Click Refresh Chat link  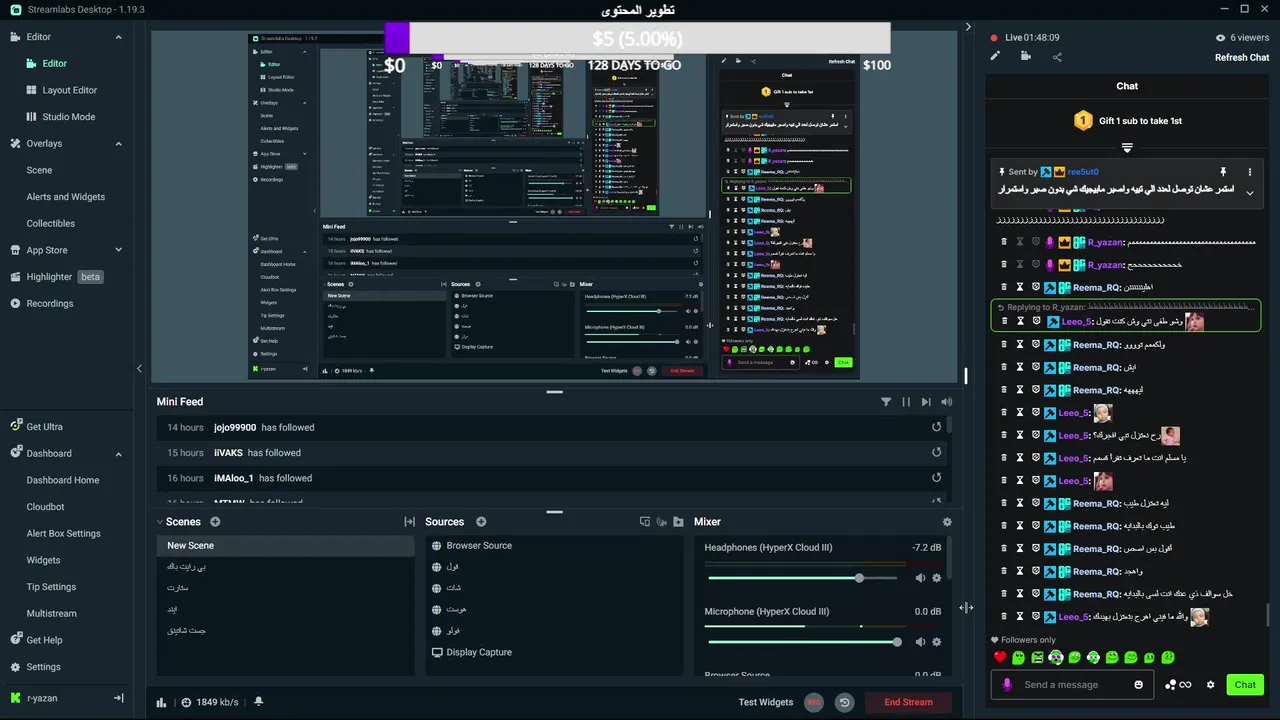(x=1242, y=57)
